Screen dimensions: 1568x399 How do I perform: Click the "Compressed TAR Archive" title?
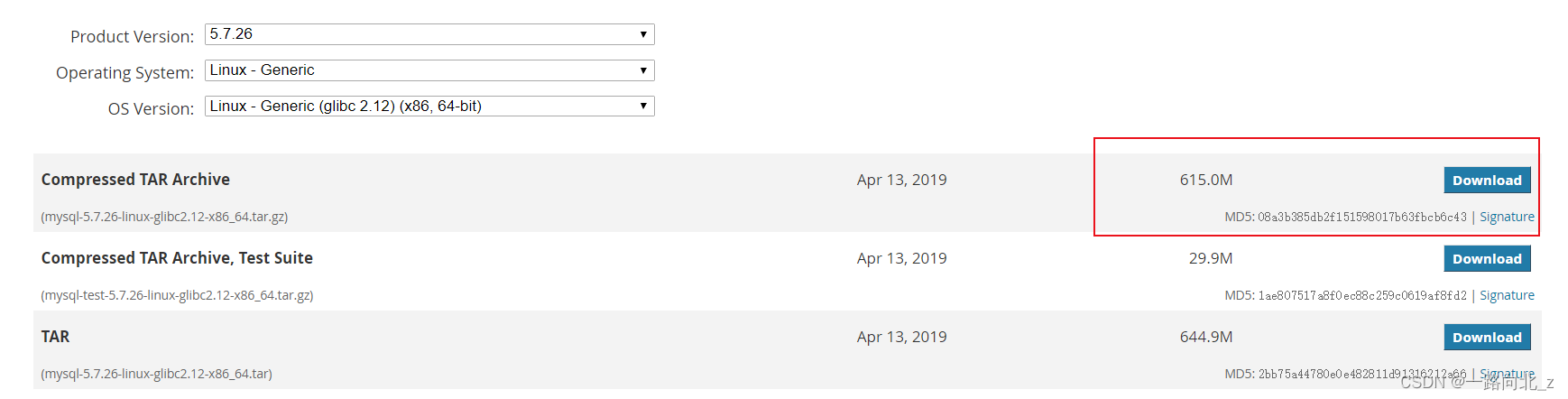point(135,180)
